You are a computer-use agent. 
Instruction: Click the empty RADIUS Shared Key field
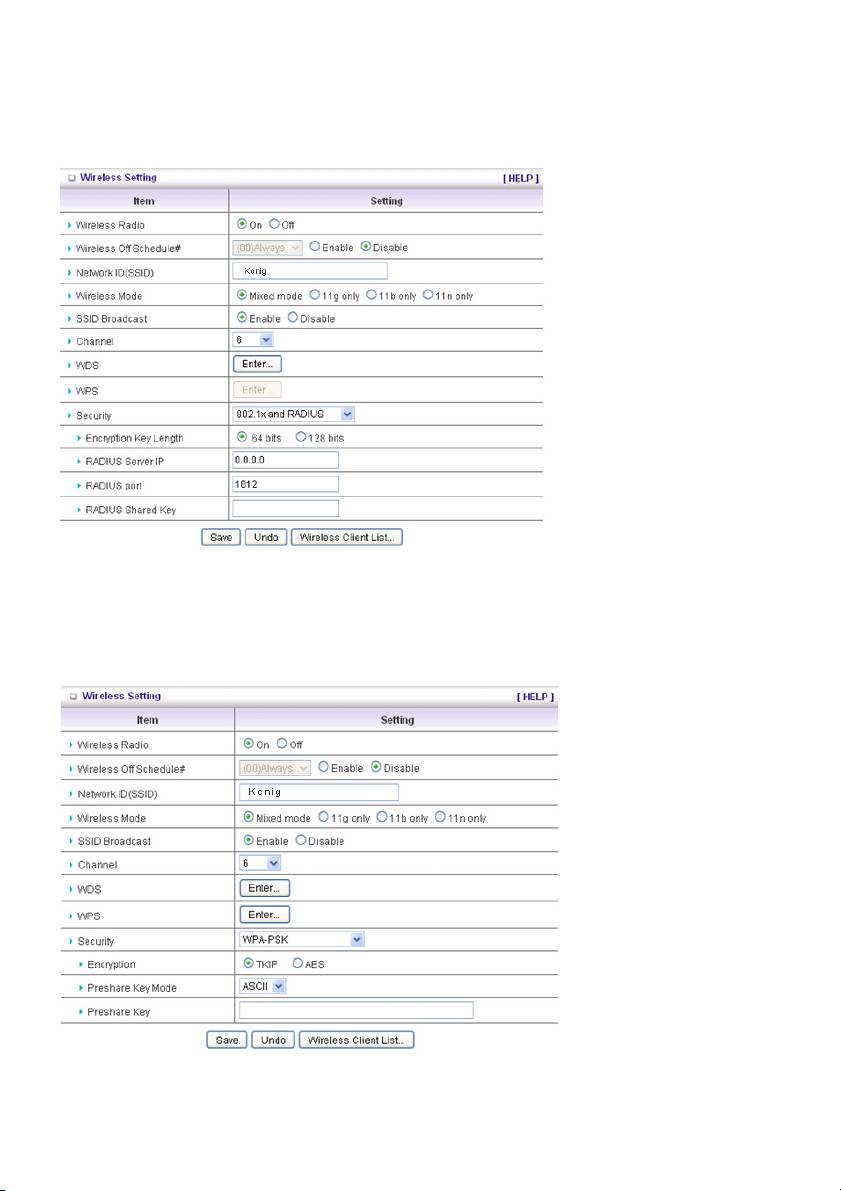point(285,508)
